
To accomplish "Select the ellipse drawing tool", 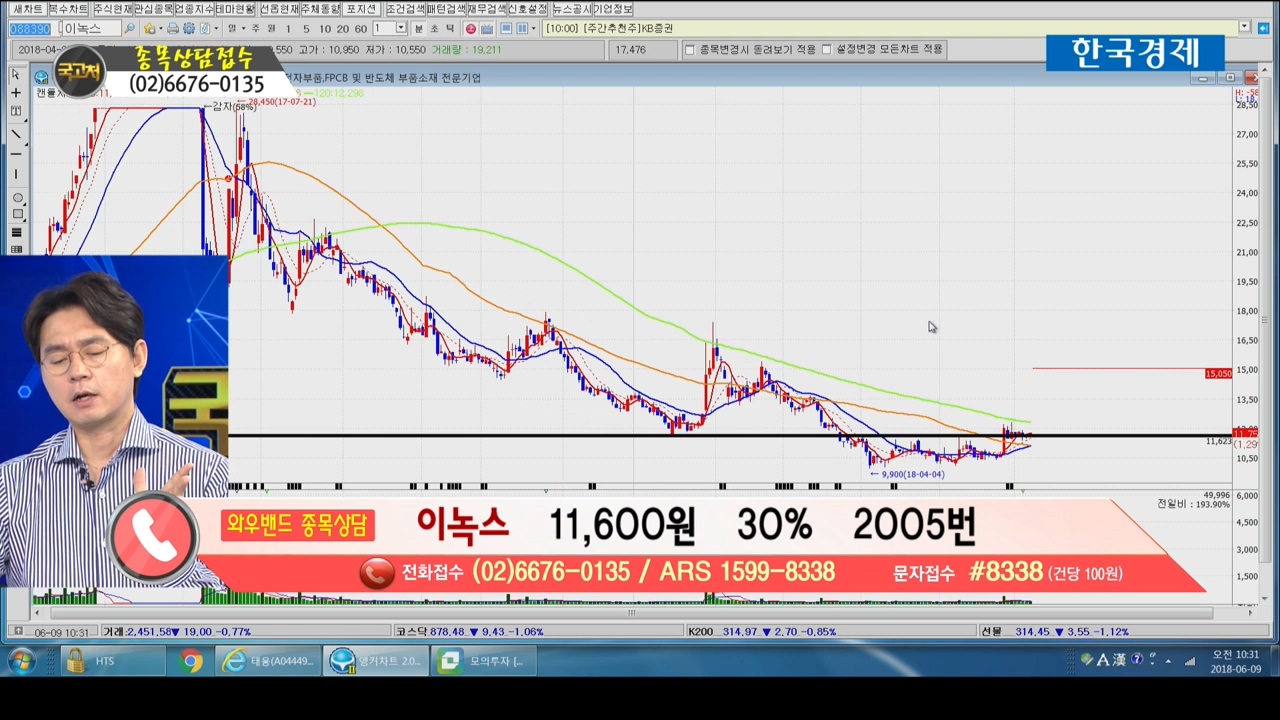I will [x=16, y=198].
